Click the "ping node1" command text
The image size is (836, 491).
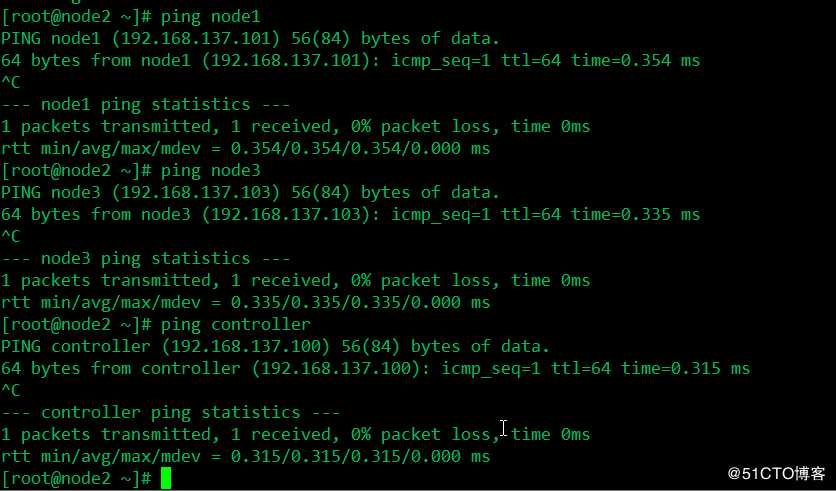point(211,17)
